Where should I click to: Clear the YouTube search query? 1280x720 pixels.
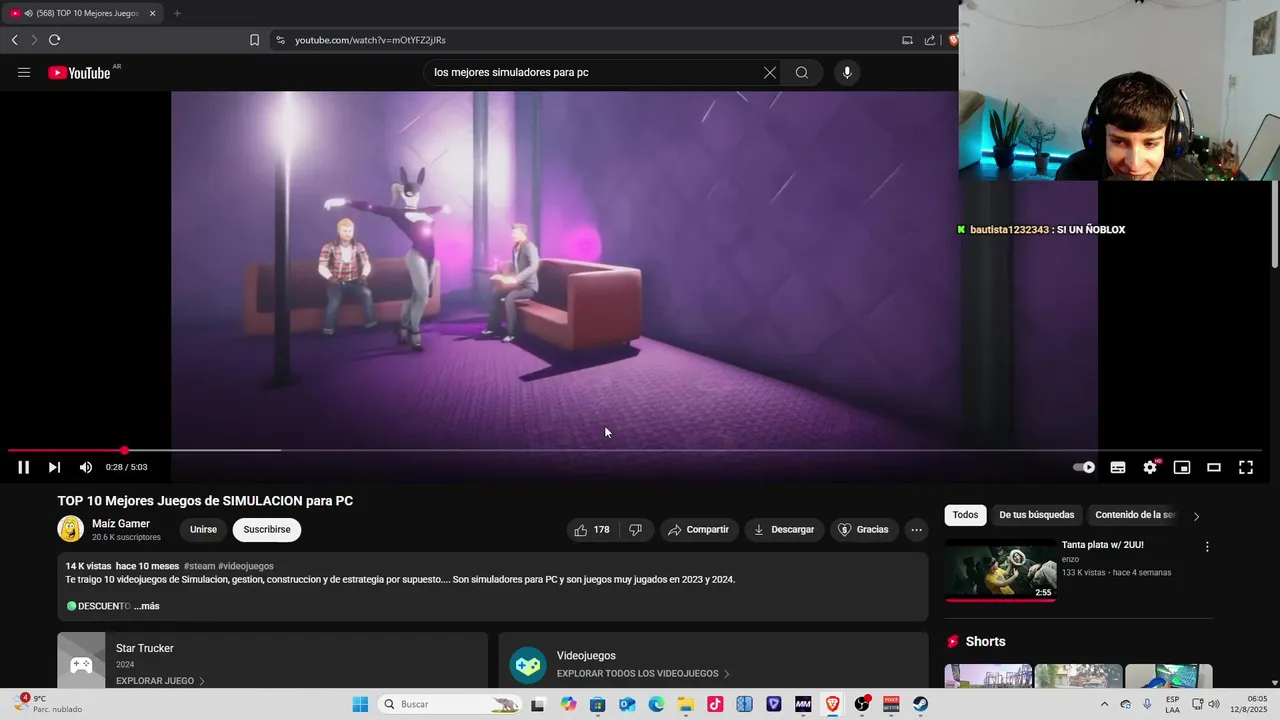pos(770,72)
